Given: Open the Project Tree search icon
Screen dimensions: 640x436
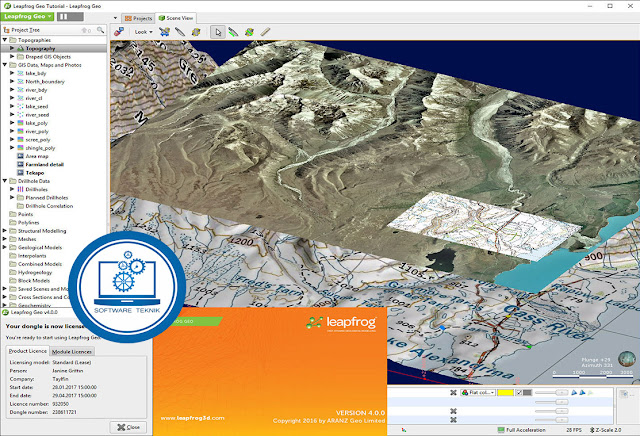Looking at the screenshot, I should 100,30.
